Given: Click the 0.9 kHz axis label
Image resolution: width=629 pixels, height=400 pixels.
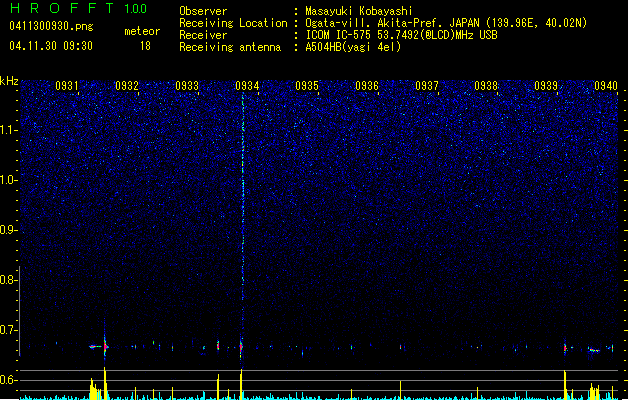Looking at the screenshot, I should 8,230.
